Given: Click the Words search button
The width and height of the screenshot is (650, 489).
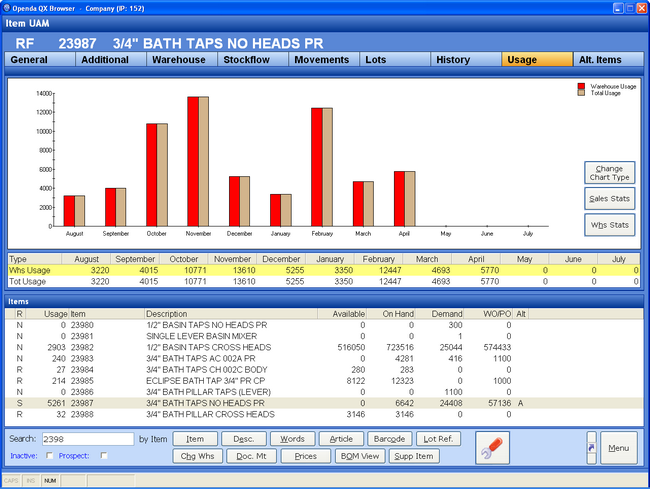Looking at the screenshot, I should (x=292, y=439).
